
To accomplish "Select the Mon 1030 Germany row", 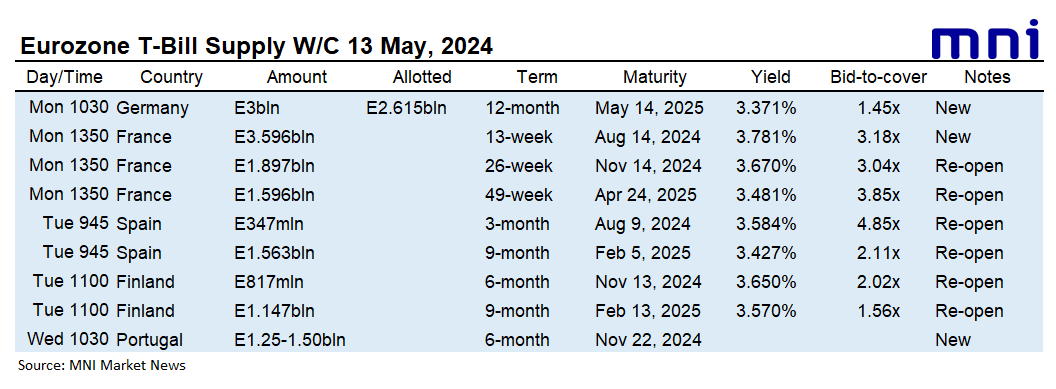I will pyautogui.click(x=529, y=108).
